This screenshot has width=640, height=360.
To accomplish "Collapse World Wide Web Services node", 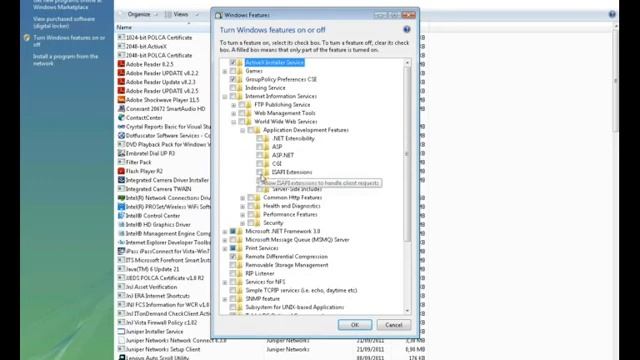I will point(233,122).
